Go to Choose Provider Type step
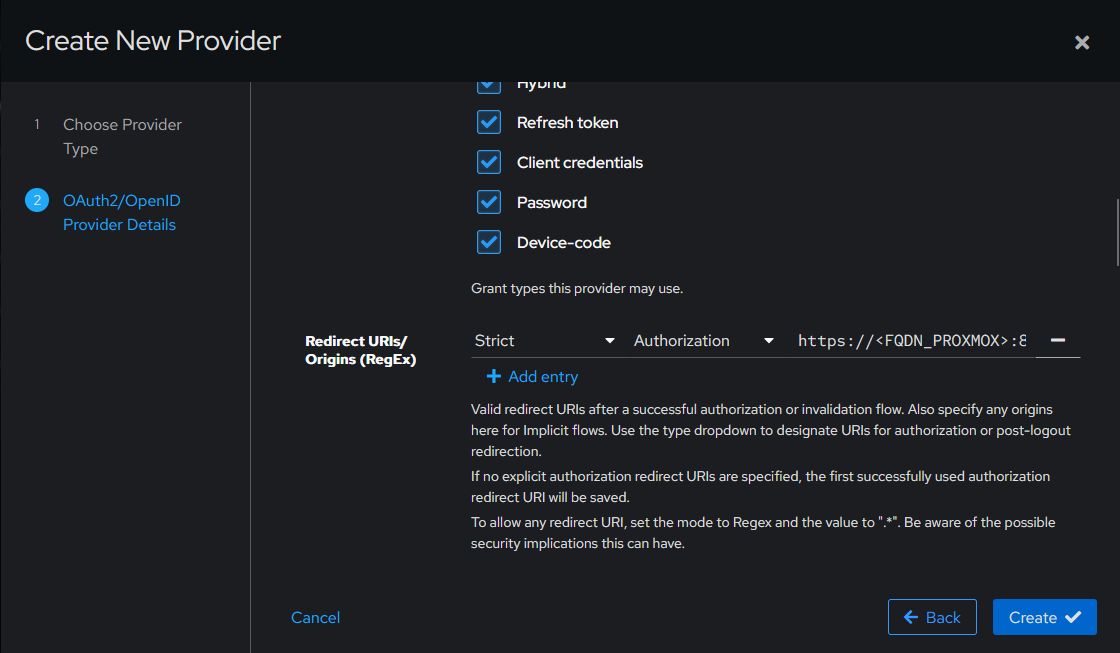This screenshot has height=653, width=1120. (122, 136)
